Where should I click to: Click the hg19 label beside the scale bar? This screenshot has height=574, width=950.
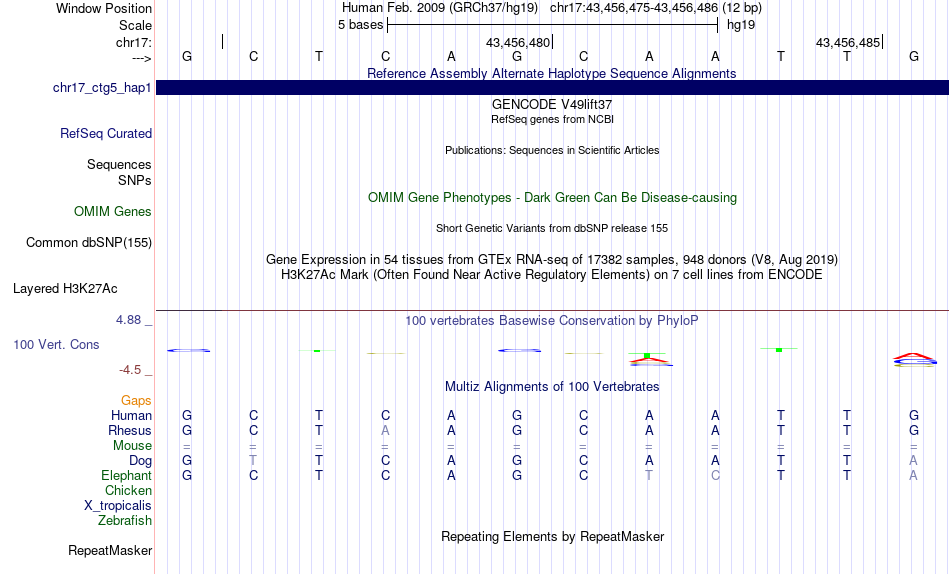coord(741,25)
